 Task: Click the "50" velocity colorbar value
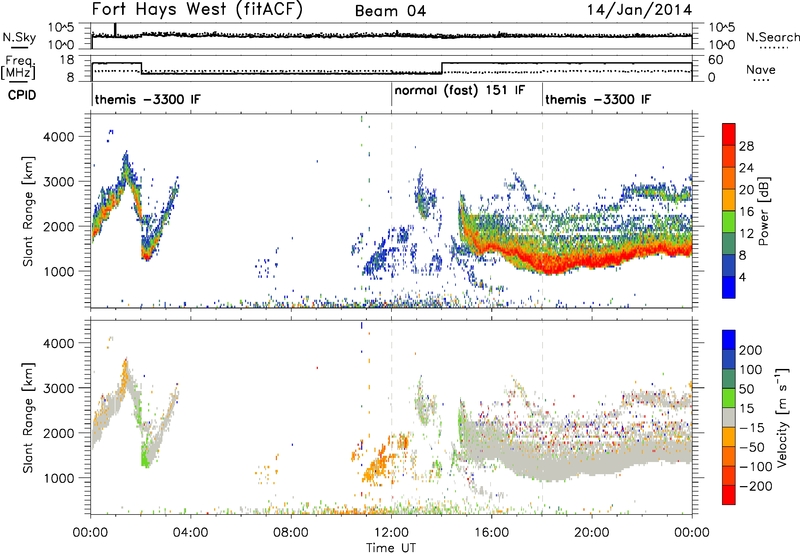click(746, 389)
